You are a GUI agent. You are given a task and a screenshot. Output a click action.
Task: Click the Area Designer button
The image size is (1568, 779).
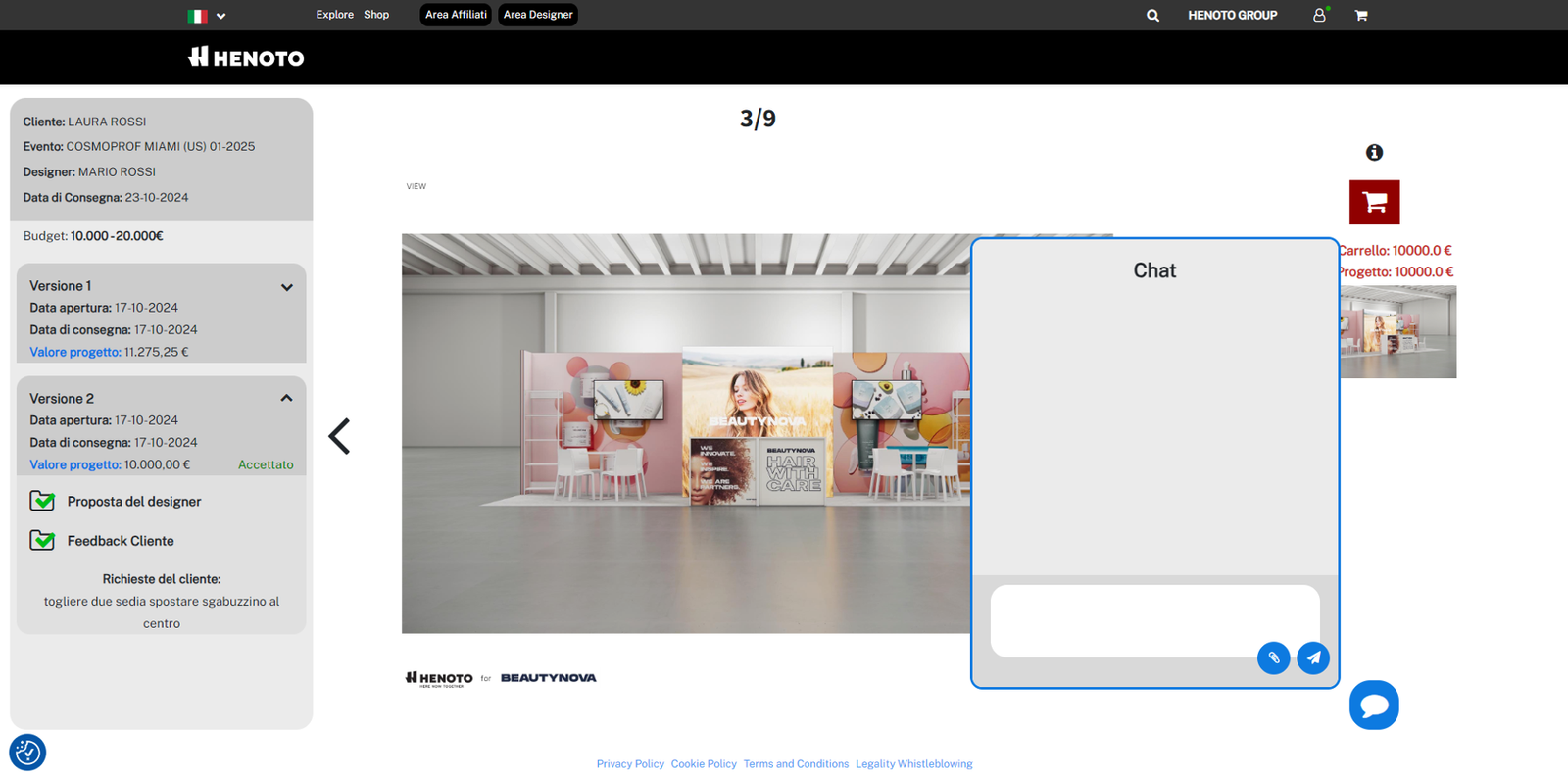(x=537, y=15)
